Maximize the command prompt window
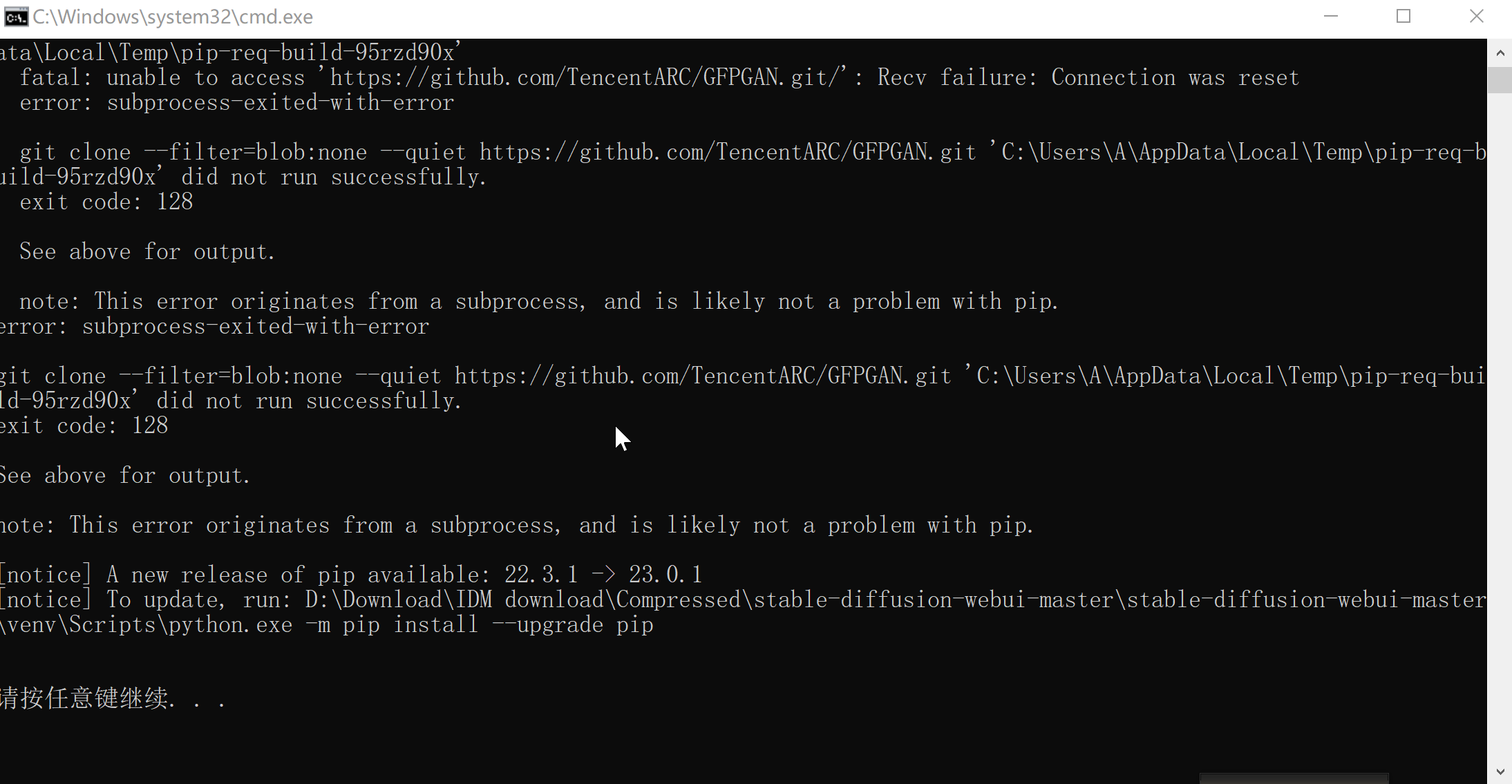The width and height of the screenshot is (1512, 784). [1403, 16]
